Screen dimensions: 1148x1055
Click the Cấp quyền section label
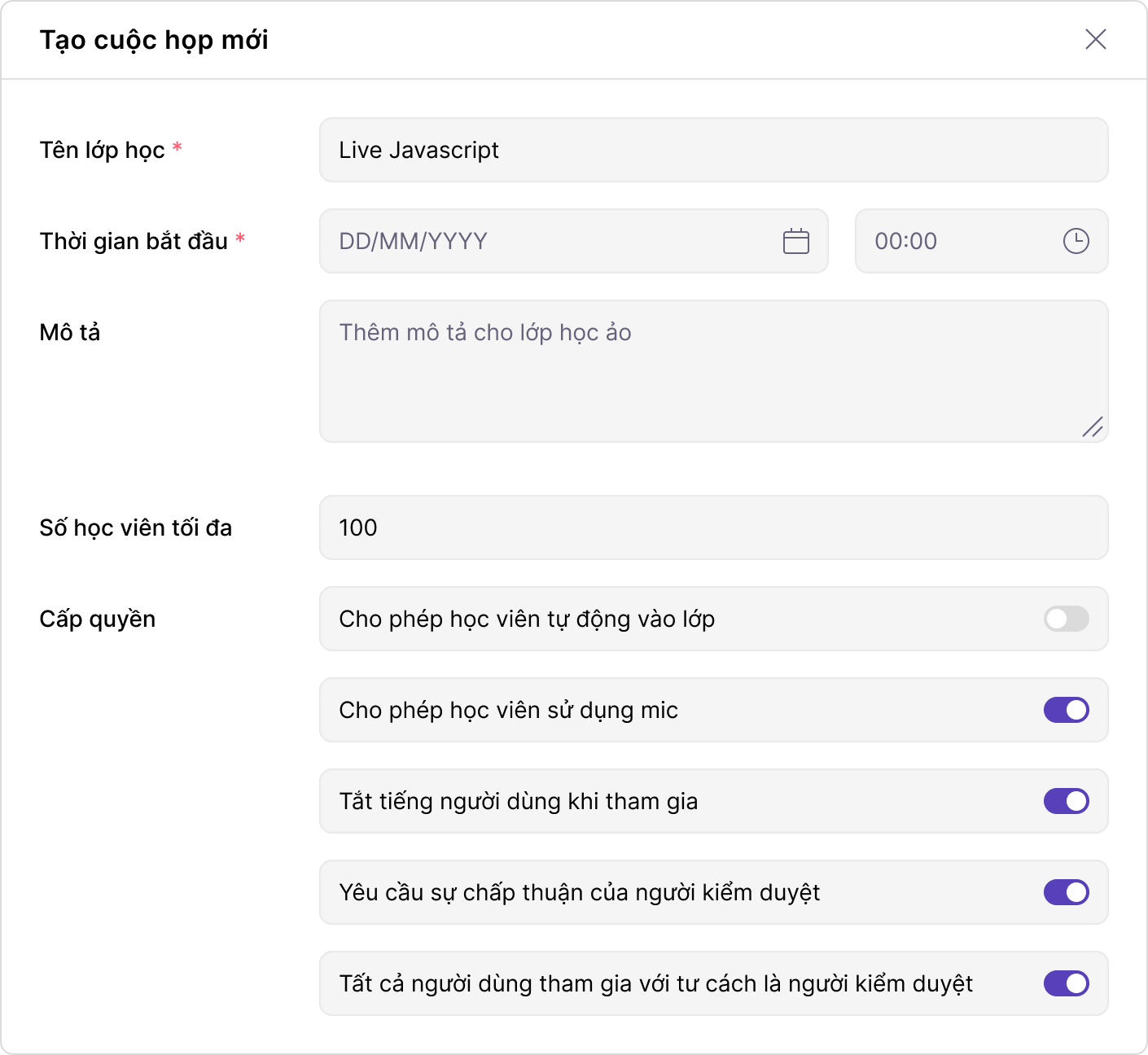point(98,619)
